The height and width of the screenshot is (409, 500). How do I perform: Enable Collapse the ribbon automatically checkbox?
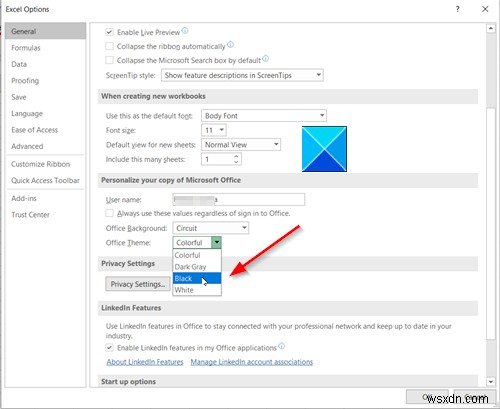109,46
